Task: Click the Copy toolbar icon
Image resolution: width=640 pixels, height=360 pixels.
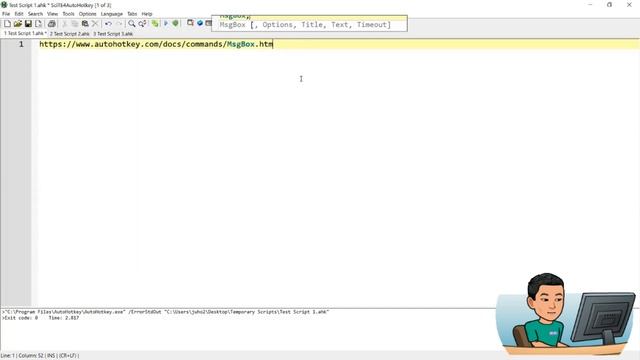Action: pos(75,24)
